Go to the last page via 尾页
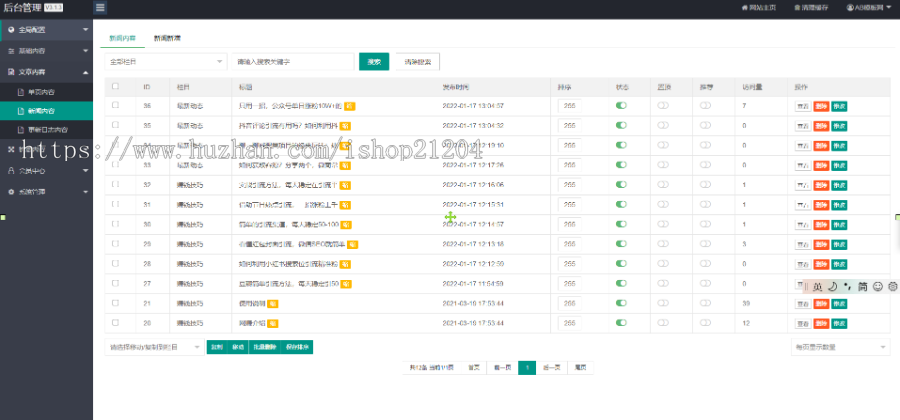The image size is (900, 420). point(580,368)
